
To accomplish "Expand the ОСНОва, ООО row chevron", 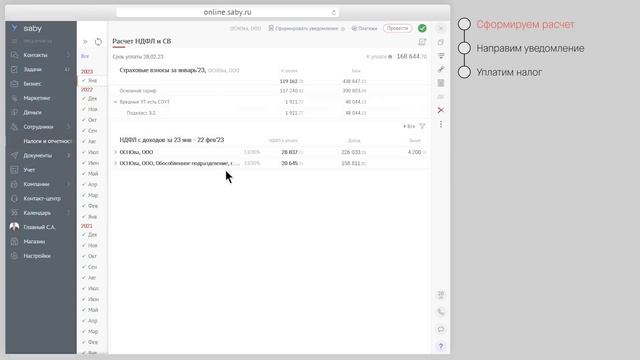I will (x=115, y=152).
